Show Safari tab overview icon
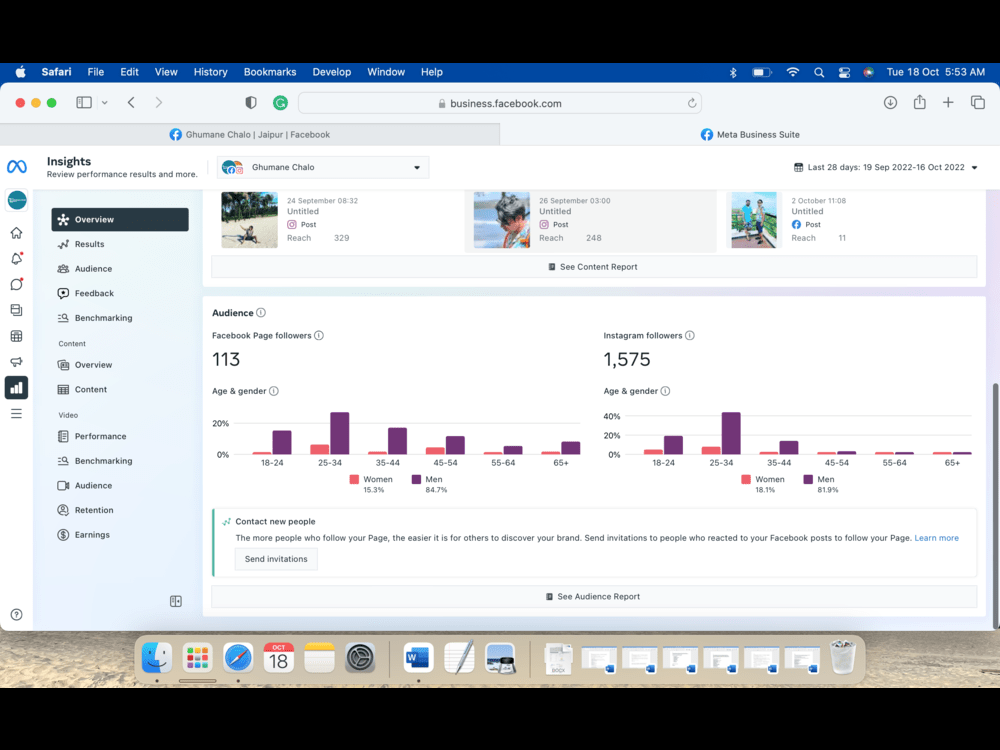The image size is (1000, 750). 978,103
